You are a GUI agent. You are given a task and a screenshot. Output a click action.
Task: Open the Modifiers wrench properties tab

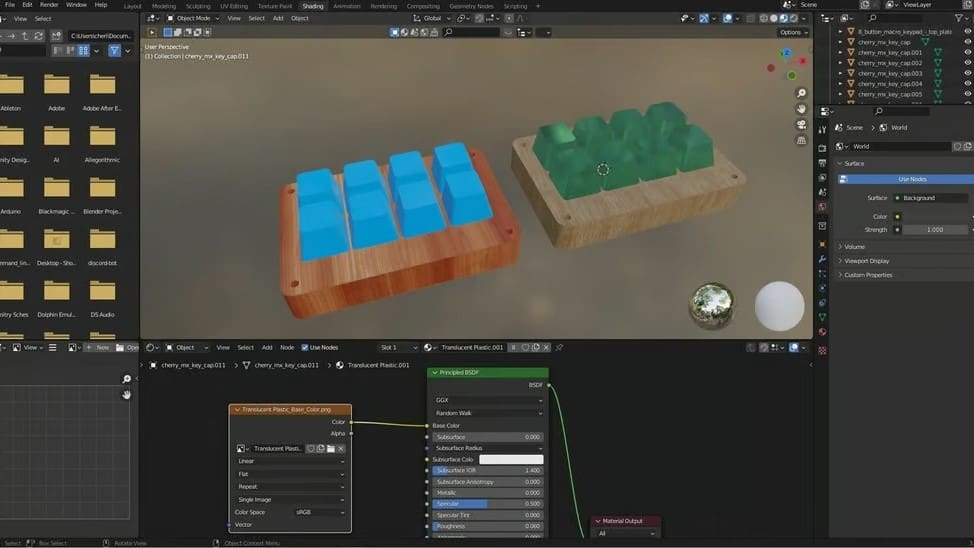822,259
